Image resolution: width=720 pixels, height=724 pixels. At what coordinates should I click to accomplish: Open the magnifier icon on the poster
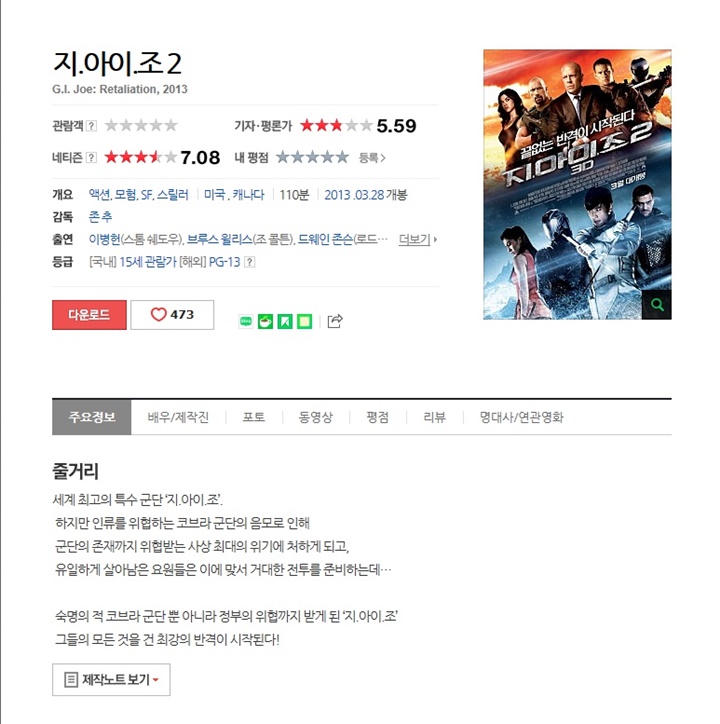pos(657,305)
